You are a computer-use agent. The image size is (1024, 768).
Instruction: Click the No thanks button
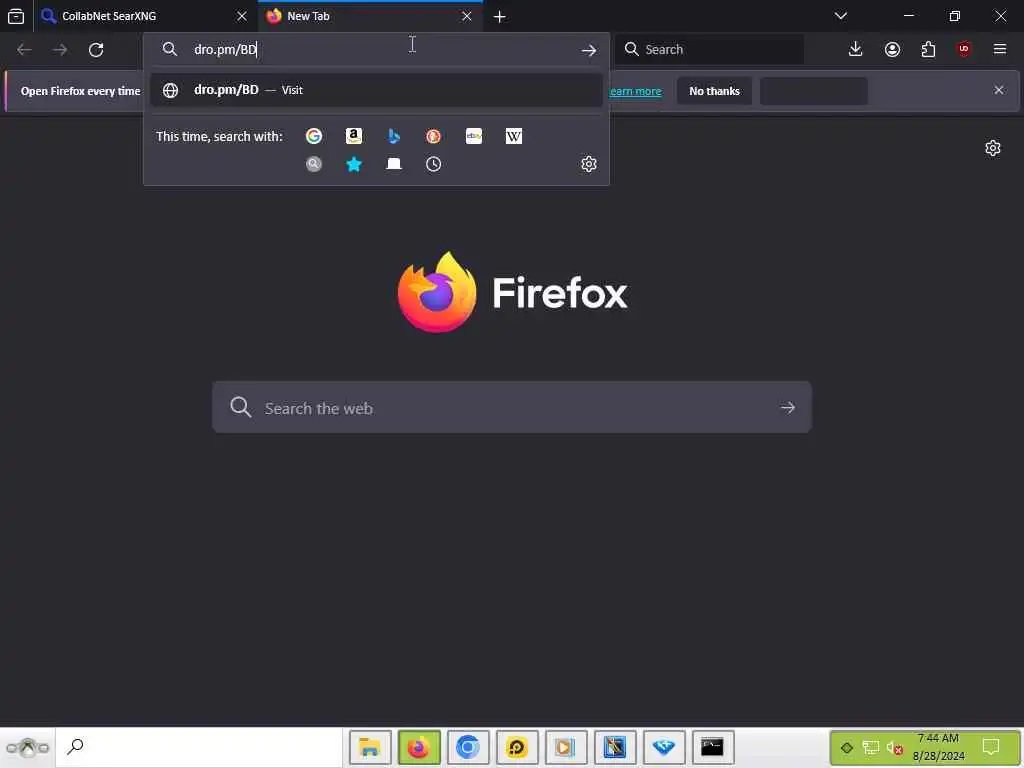(x=714, y=91)
